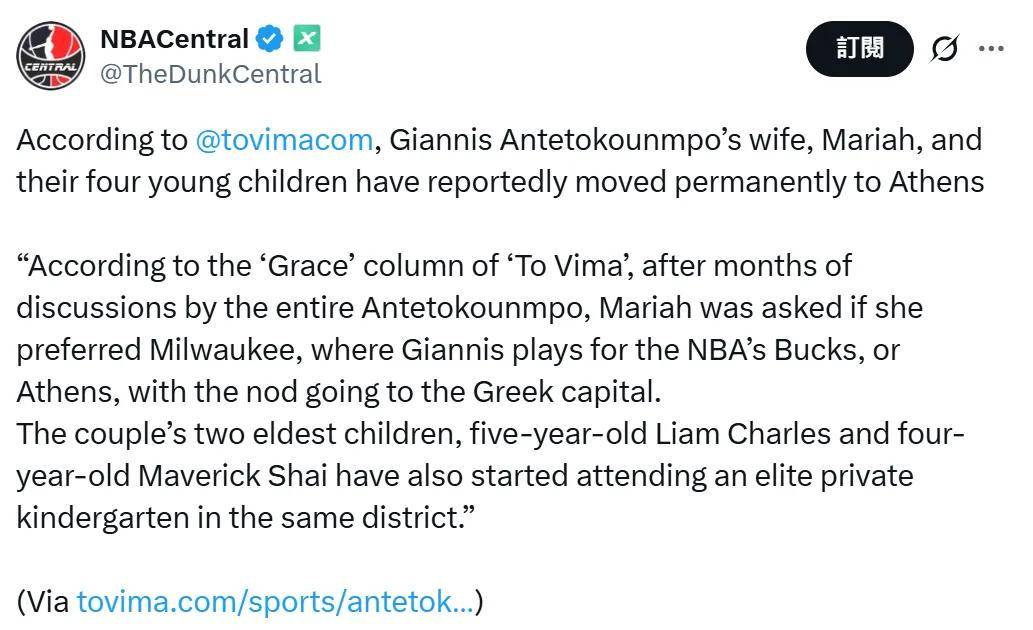
Task: Open the NBACentral profile avatar
Action: click(x=50, y=54)
